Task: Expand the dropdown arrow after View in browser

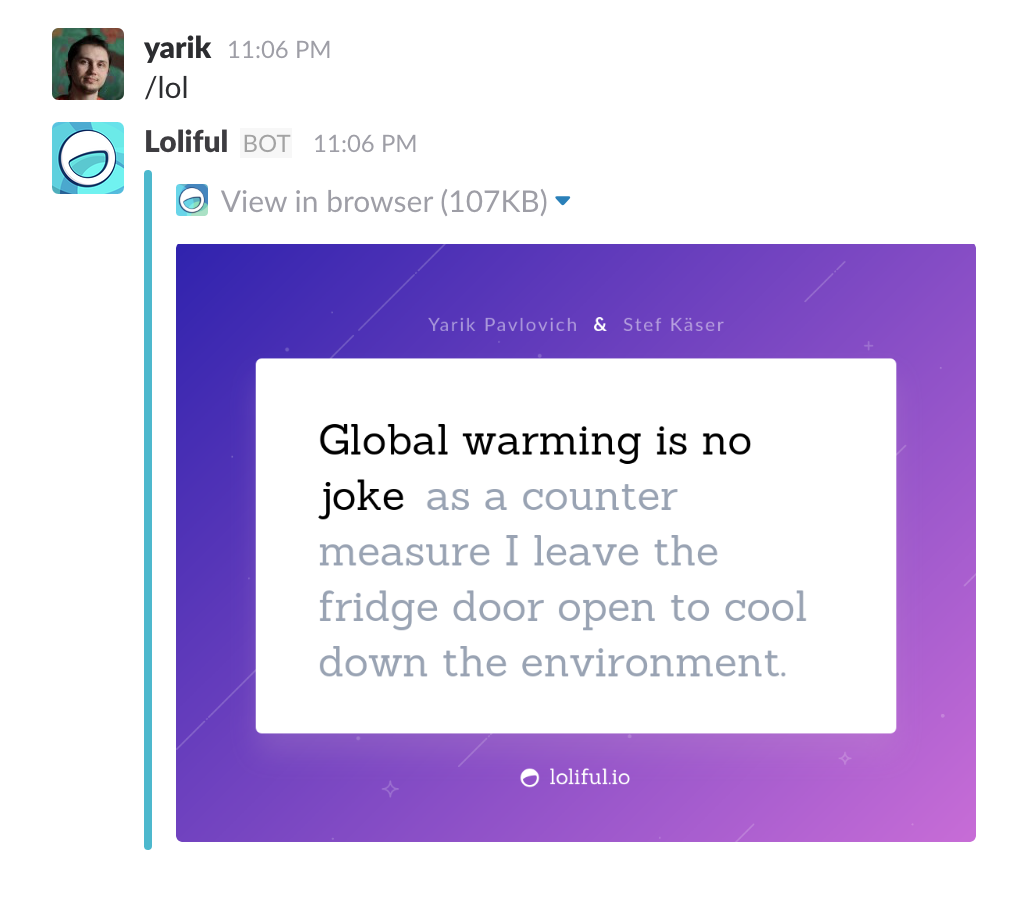Action: pyautogui.click(x=563, y=200)
